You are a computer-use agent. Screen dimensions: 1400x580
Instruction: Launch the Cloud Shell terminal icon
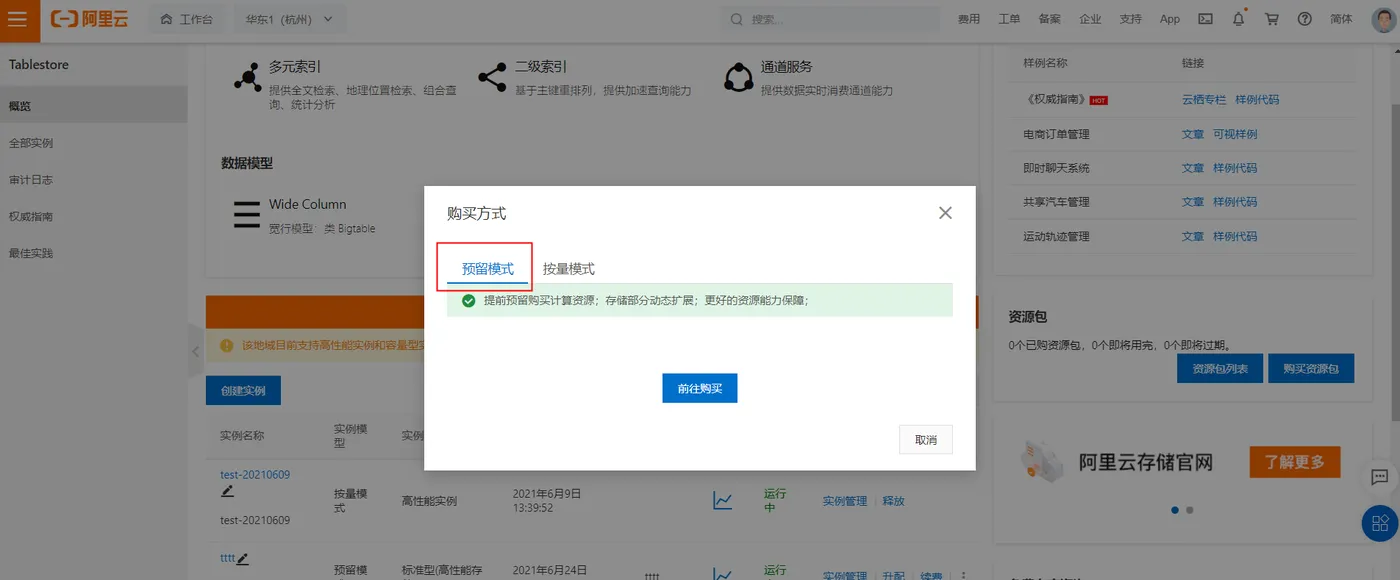[1205, 19]
